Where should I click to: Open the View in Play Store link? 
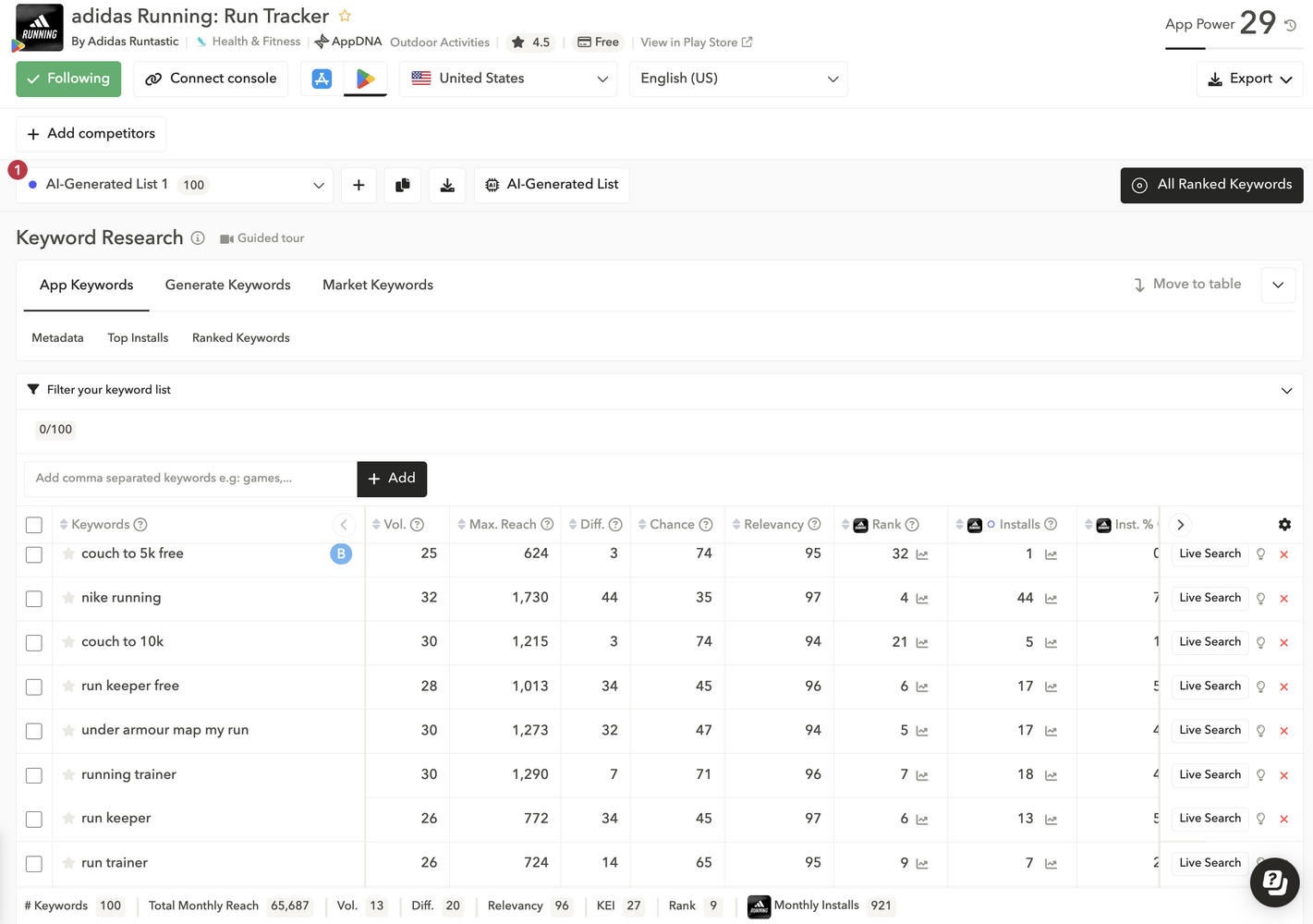coord(697,43)
